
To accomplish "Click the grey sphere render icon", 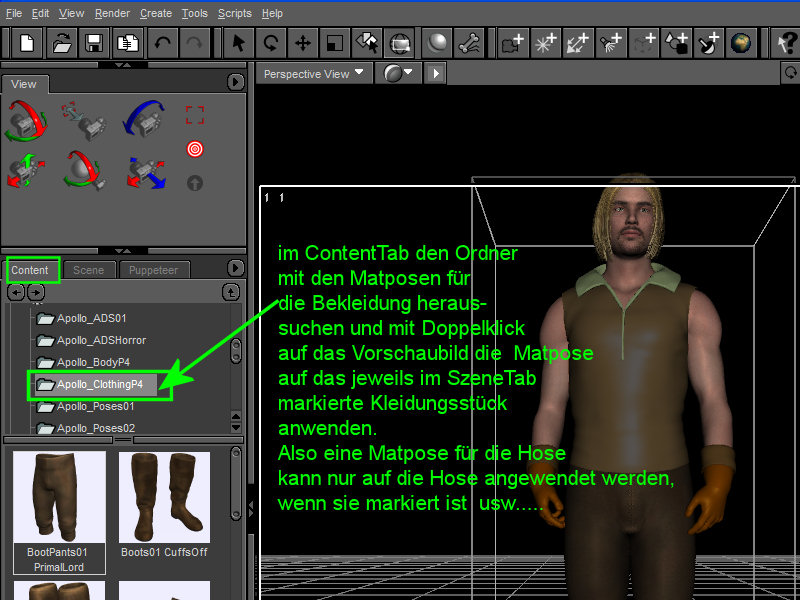I will tap(437, 43).
